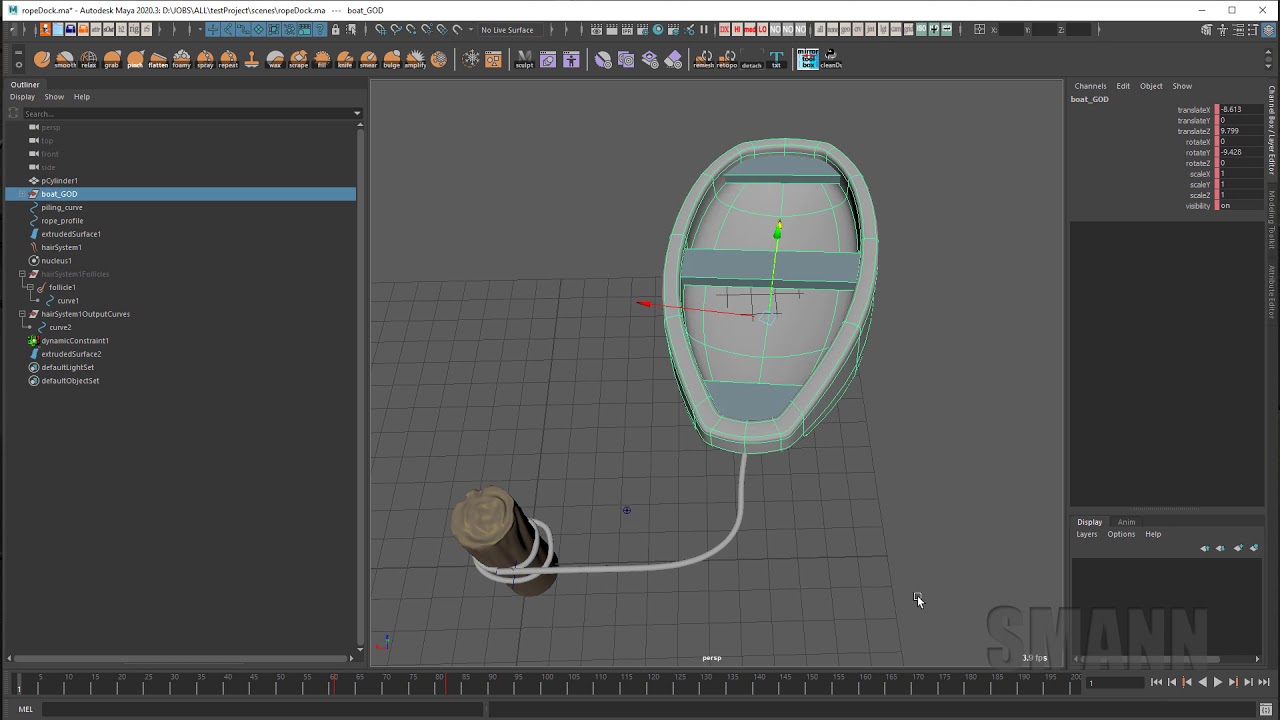The image size is (1280, 720).
Task: Click the Outliner search field
Action: click(187, 113)
